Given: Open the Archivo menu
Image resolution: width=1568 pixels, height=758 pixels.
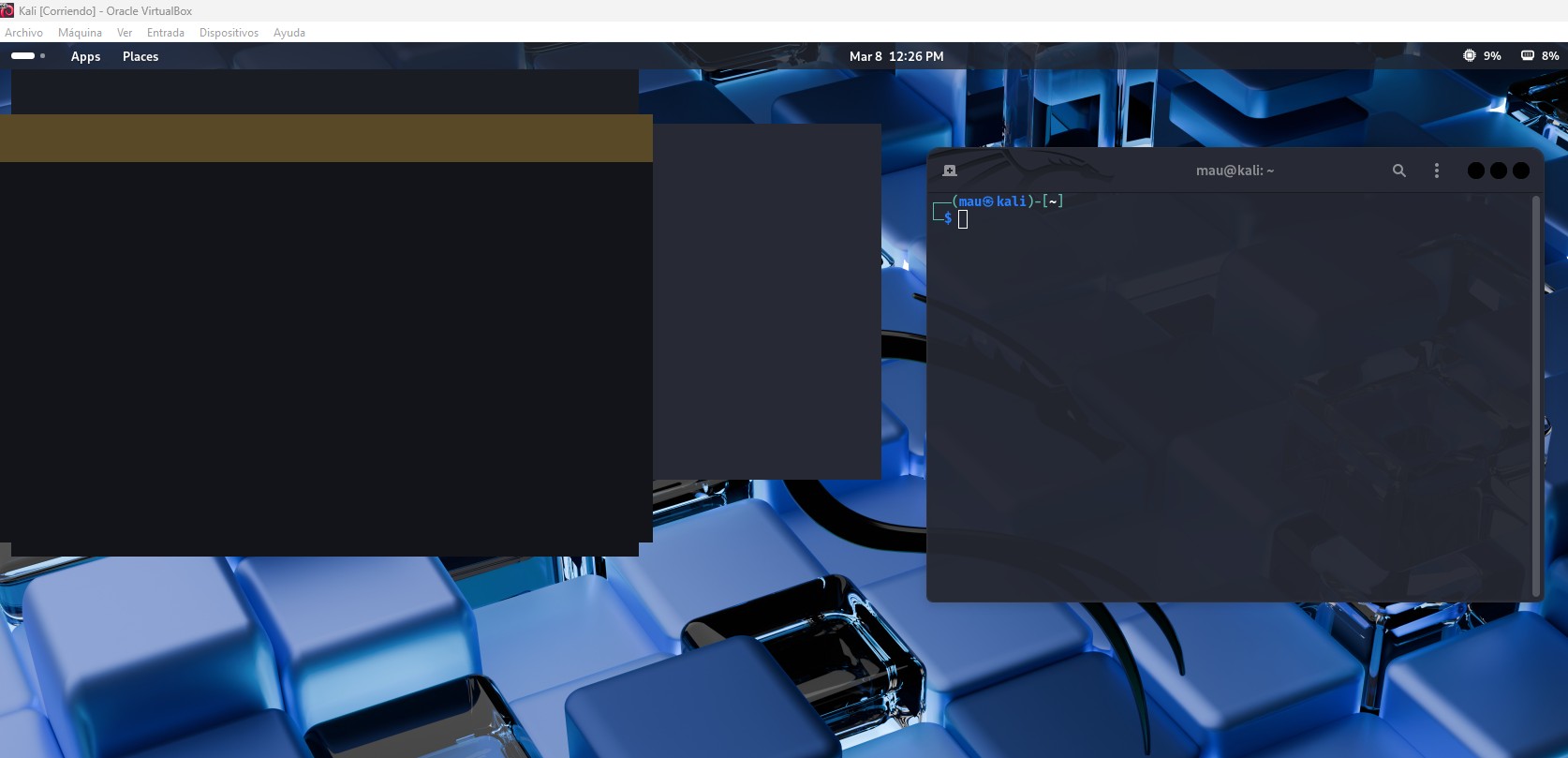Looking at the screenshot, I should [23, 33].
